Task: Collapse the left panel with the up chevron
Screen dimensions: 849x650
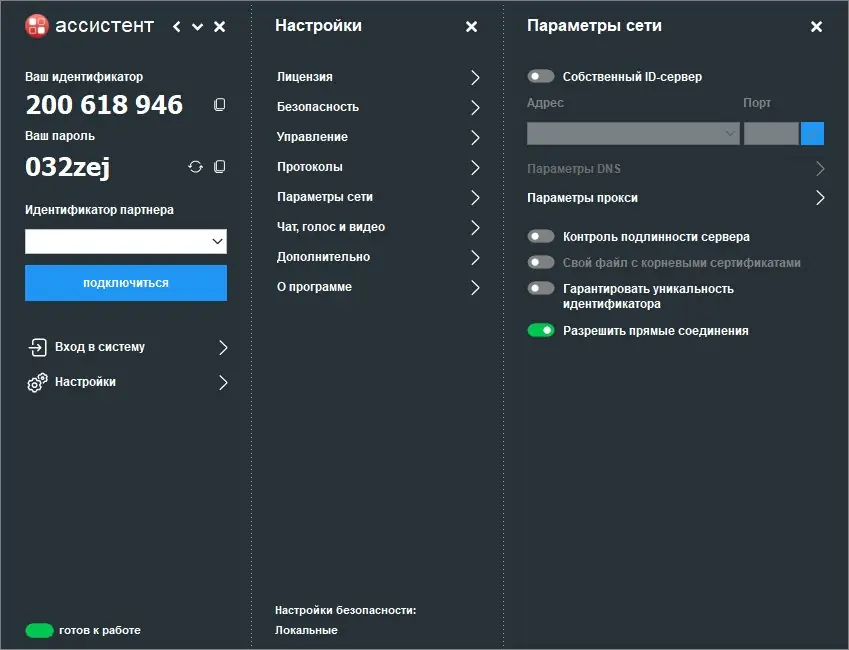Action: point(196,27)
